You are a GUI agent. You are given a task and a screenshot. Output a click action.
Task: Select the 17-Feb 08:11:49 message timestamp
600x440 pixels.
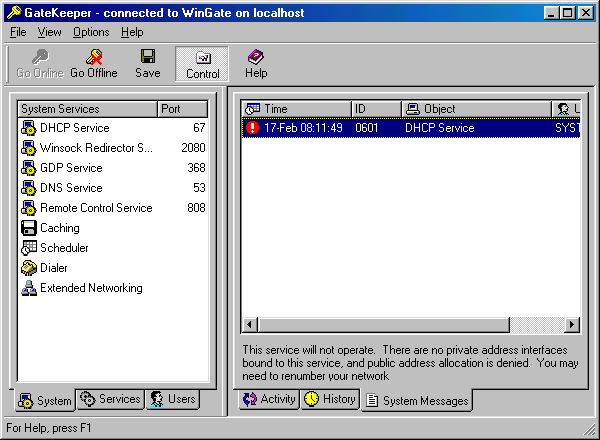[303, 128]
